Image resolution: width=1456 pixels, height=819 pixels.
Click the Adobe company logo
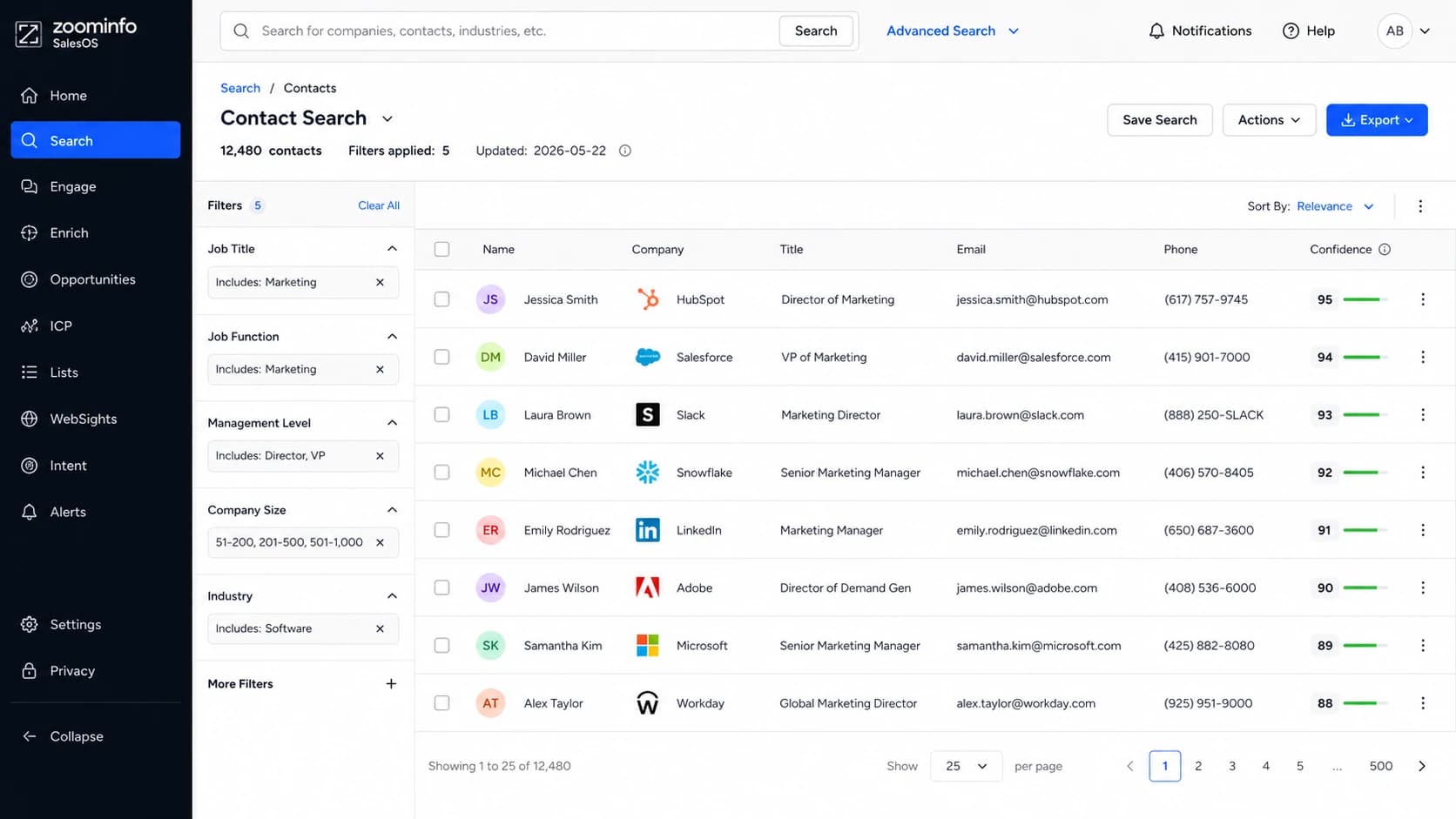[648, 587]
